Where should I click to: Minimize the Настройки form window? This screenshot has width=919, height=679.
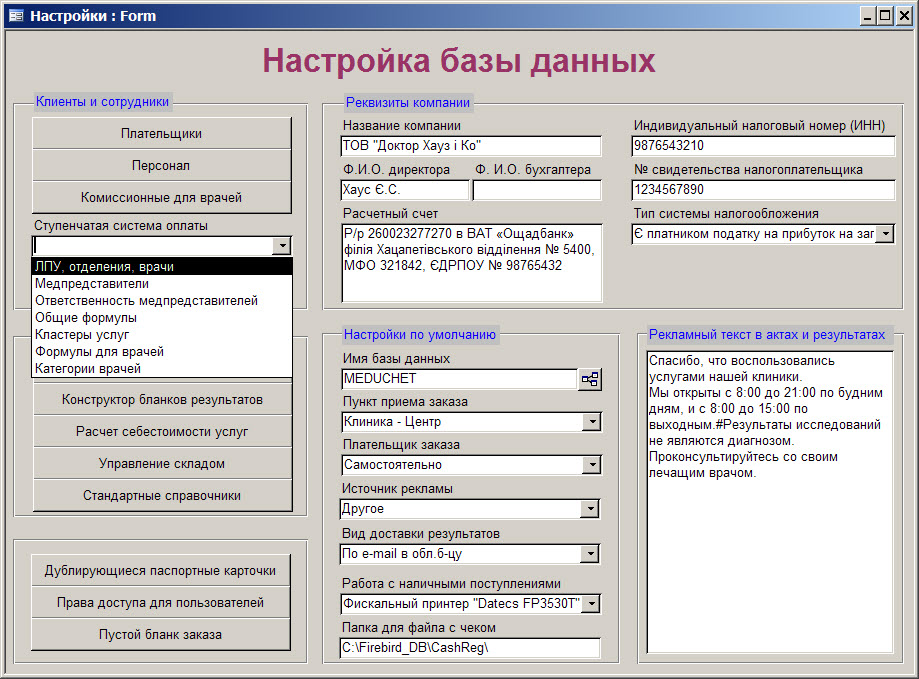868,16
